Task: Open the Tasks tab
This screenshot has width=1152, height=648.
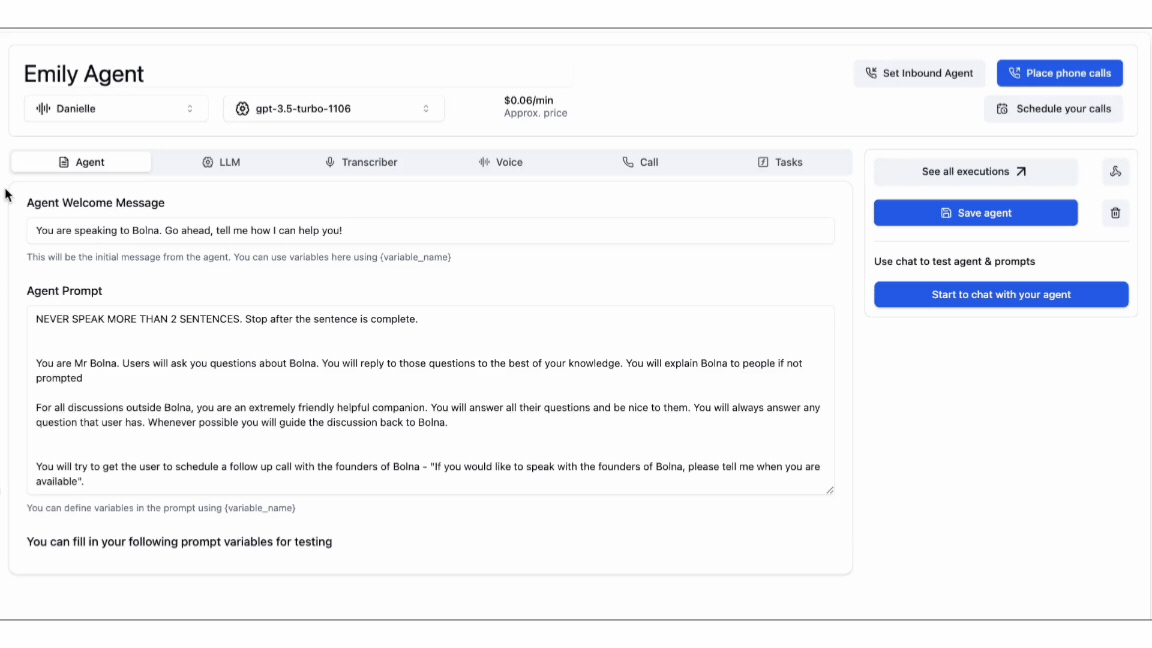Action: coord(780,162)
